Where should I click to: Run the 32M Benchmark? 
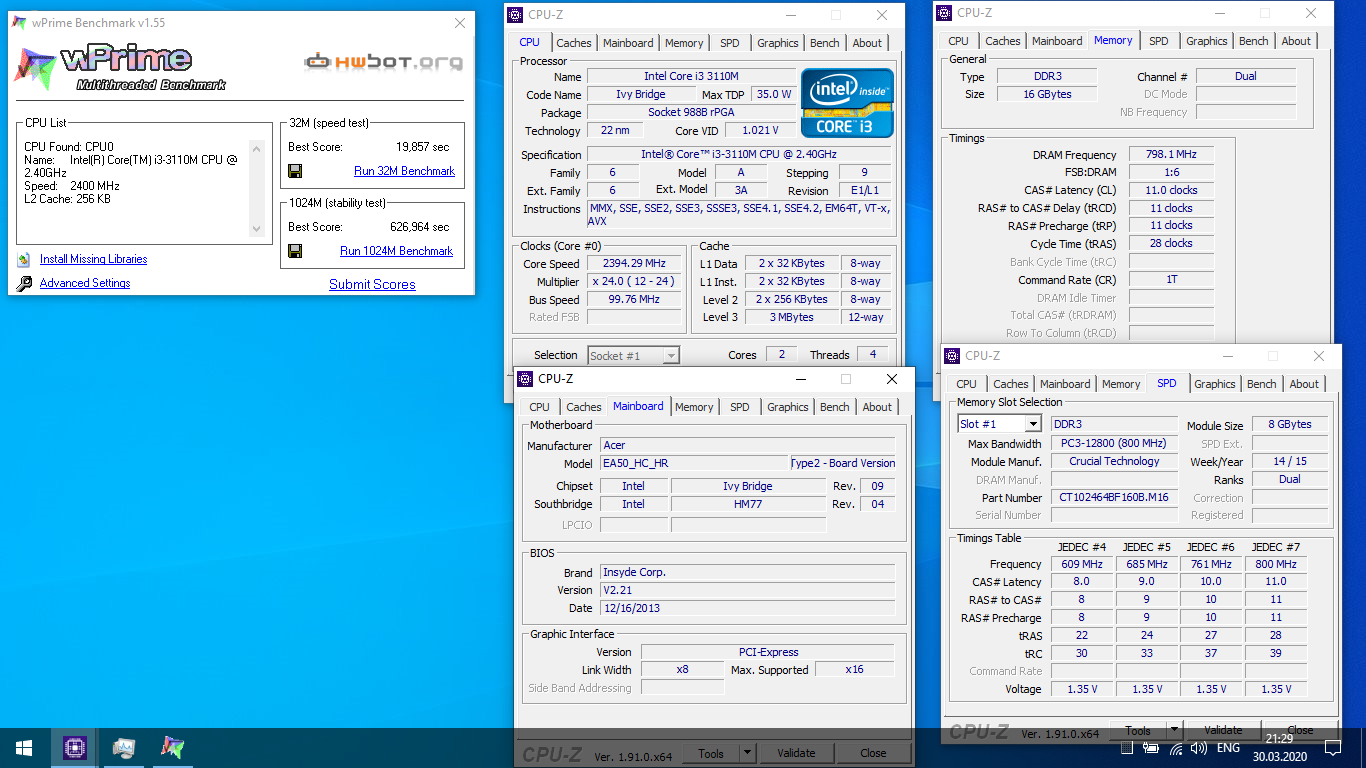coord(404,171)
